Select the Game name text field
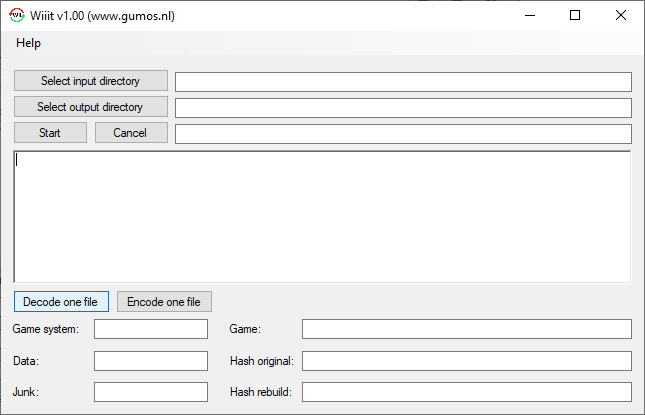This screenshot has height=415, width=645. click(466, 330)
